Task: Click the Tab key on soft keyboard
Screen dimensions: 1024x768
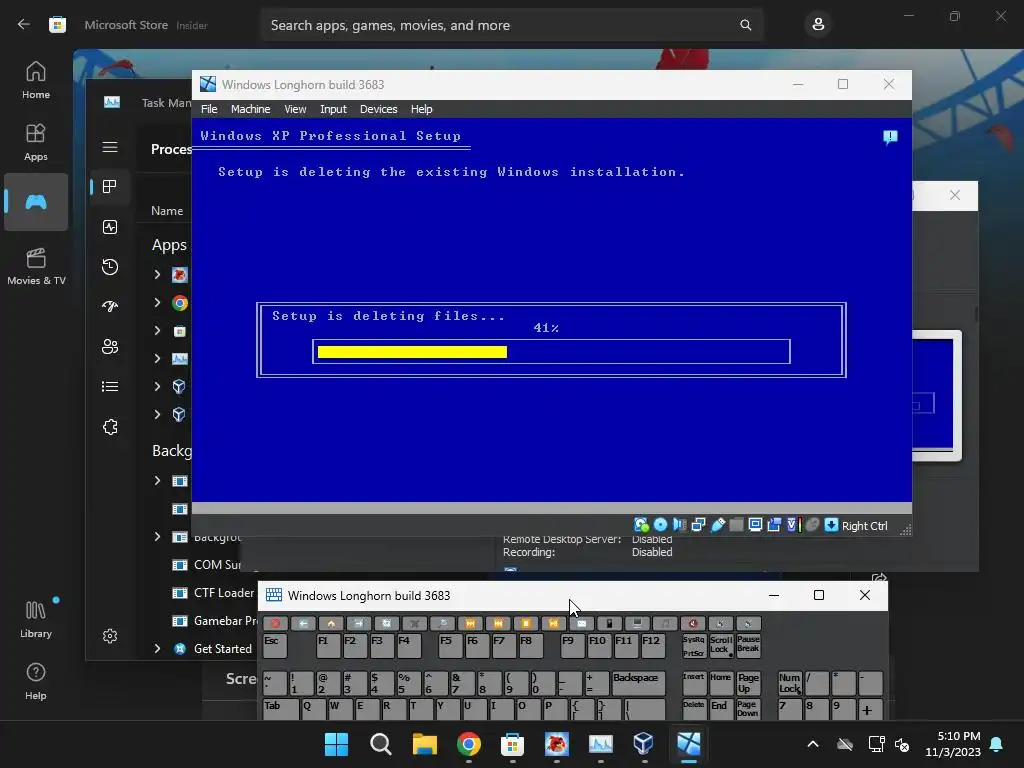Action: pyautogui.click(x=281, y=710)
